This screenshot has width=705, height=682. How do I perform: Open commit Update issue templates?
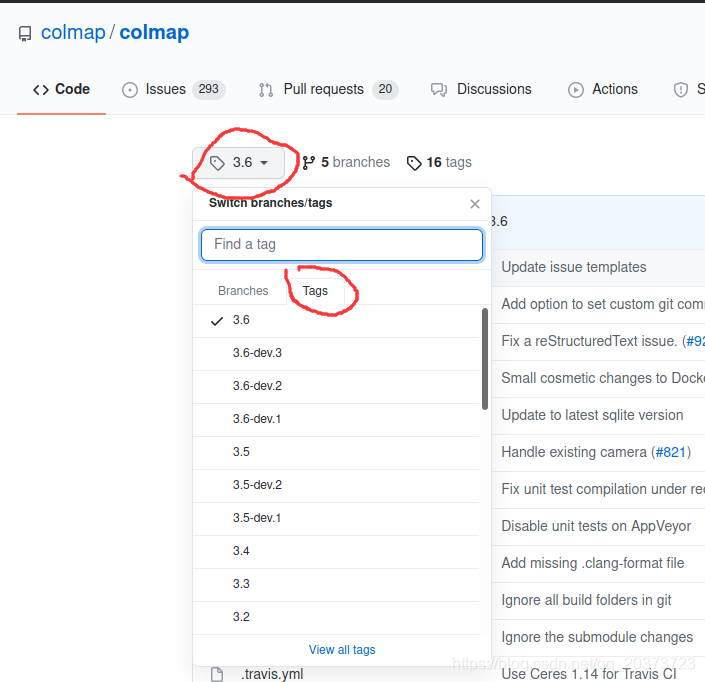[x=574, y=267]
